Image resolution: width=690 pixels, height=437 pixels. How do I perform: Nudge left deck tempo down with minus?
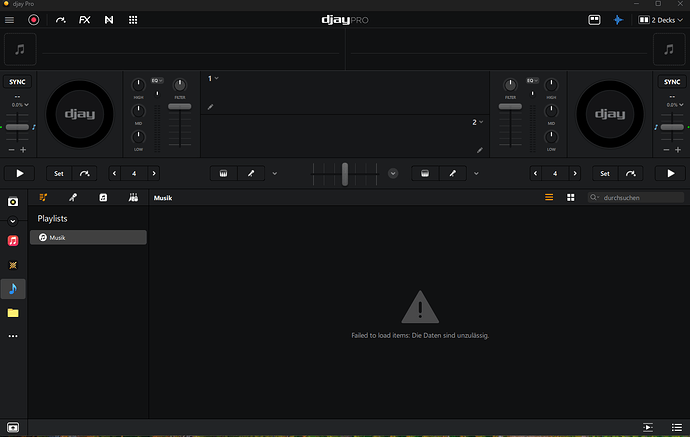pyautogui.click(x=11, y=150)
